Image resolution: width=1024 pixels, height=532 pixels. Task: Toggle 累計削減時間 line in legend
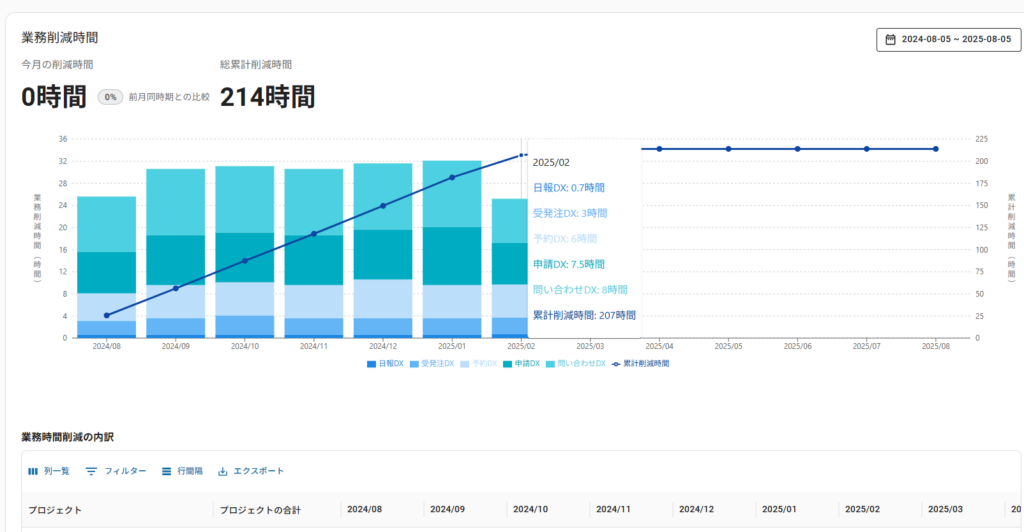pyautogui.click(x=641, y=364)
